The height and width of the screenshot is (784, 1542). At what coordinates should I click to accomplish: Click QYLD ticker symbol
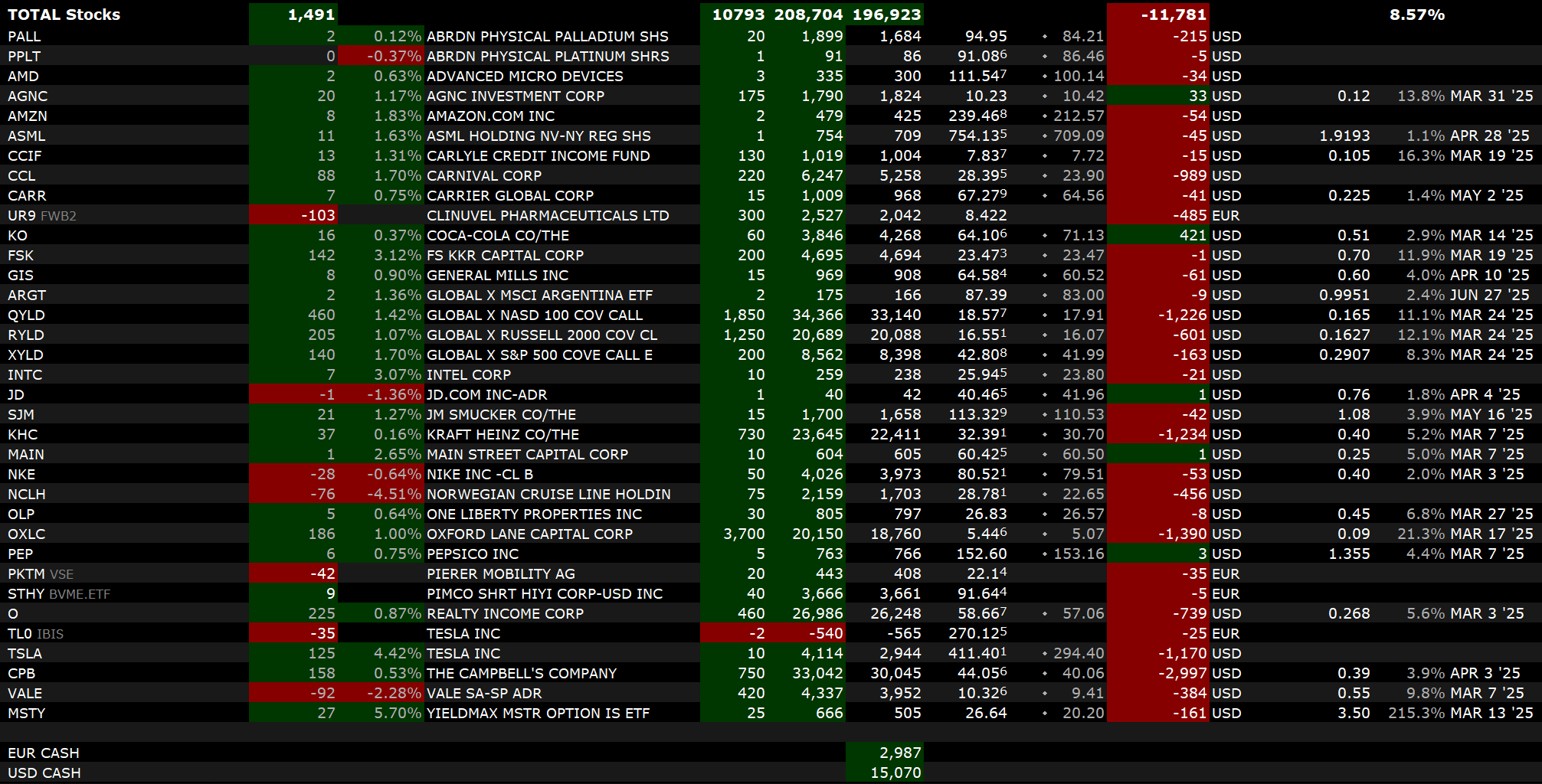click(26, 315)
